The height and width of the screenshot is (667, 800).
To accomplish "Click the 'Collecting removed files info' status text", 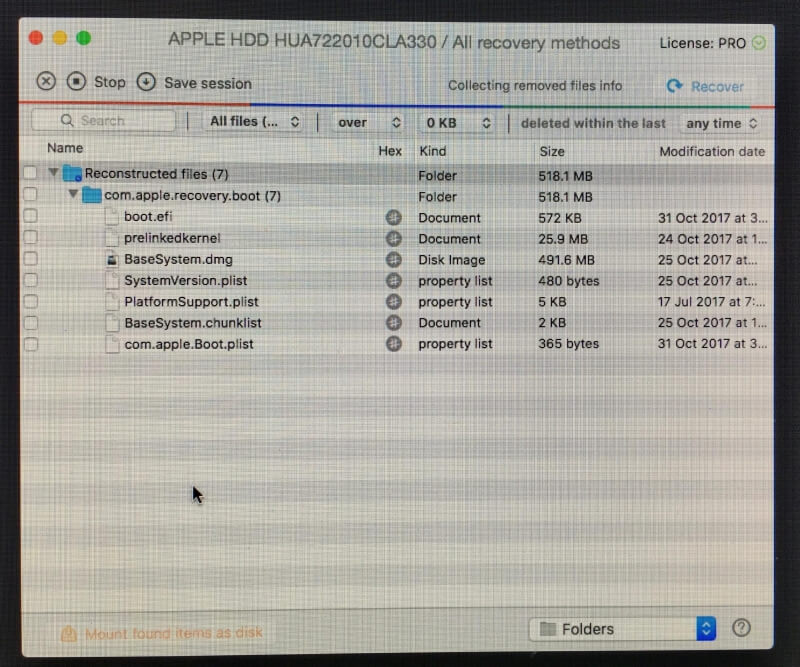I will pos(535,86).
